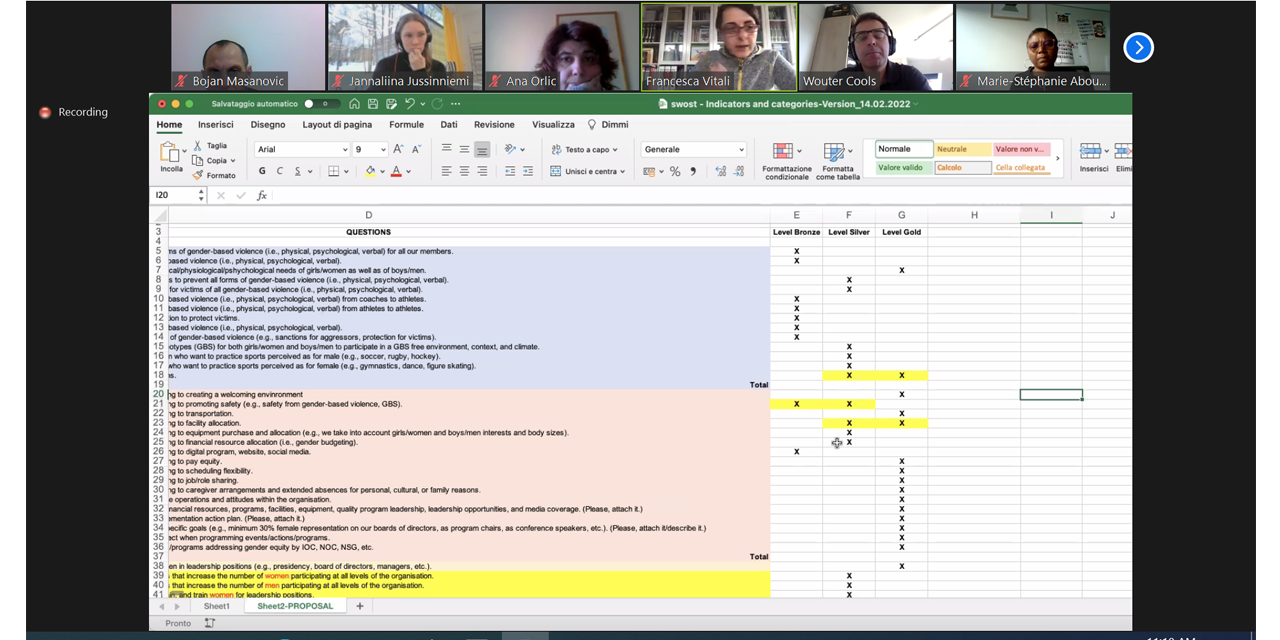Screen dimensions: 1280x640
Task: Click the yellow fill color bucket
Action: coord(370,172)
